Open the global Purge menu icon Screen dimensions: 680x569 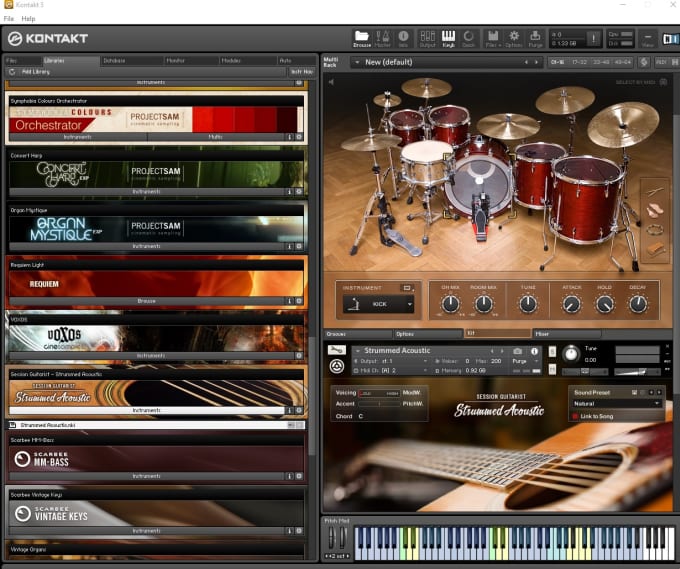pyautogui.click(x=535, y=39)
